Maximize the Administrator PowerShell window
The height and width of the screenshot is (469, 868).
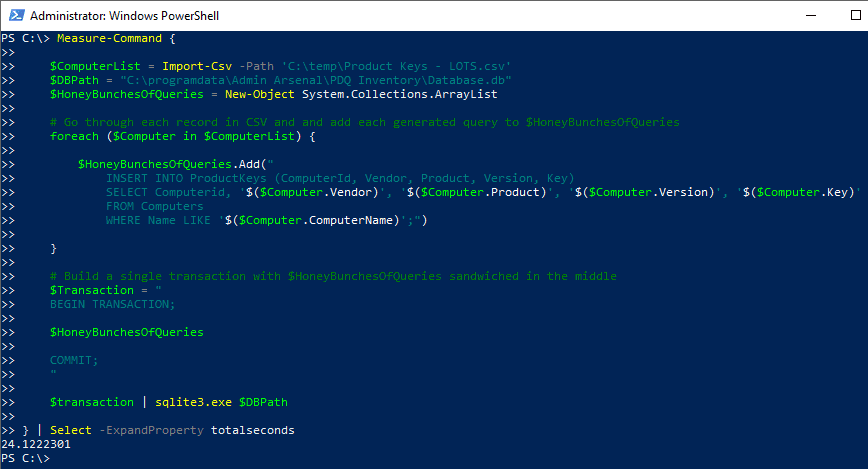pyautogui.click(x=855, y=16)
